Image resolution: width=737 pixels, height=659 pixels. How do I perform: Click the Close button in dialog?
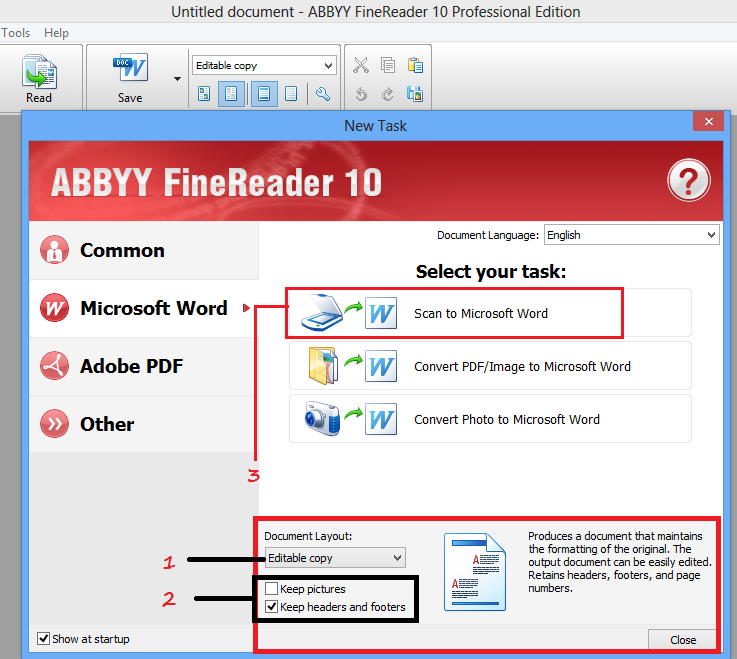[x=682, y=640]
